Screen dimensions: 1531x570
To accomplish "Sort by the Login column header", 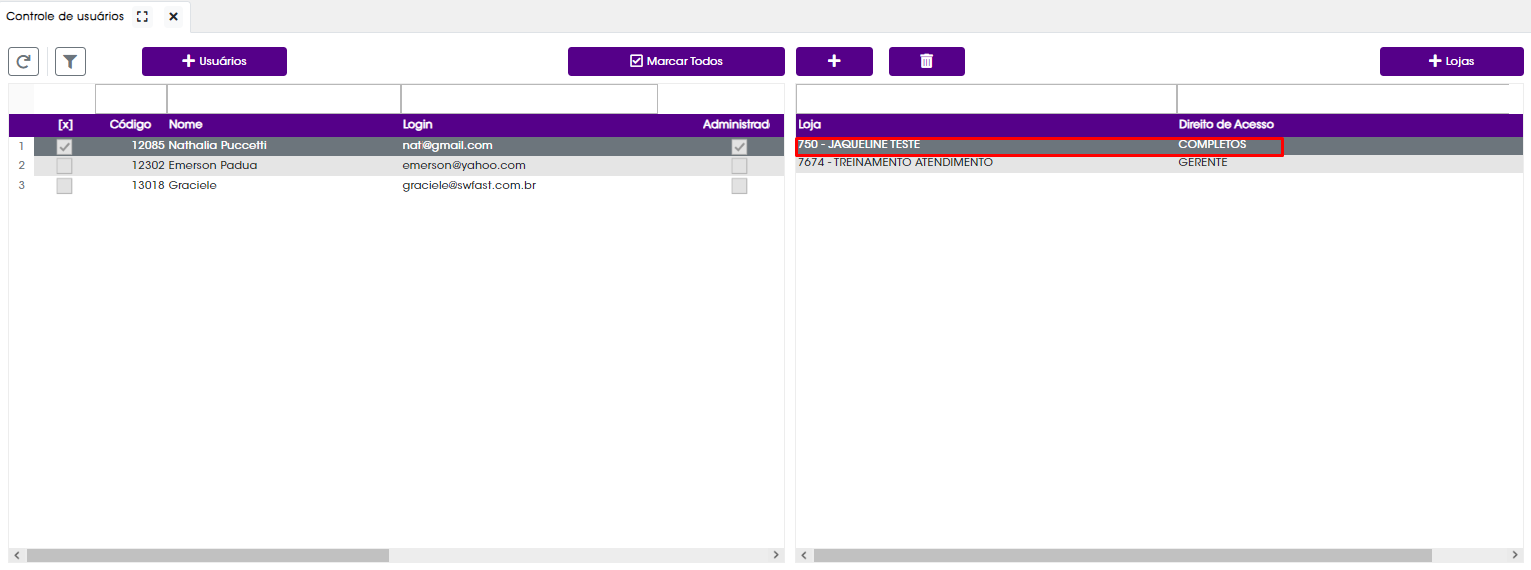I will click(x=417, y=125).
